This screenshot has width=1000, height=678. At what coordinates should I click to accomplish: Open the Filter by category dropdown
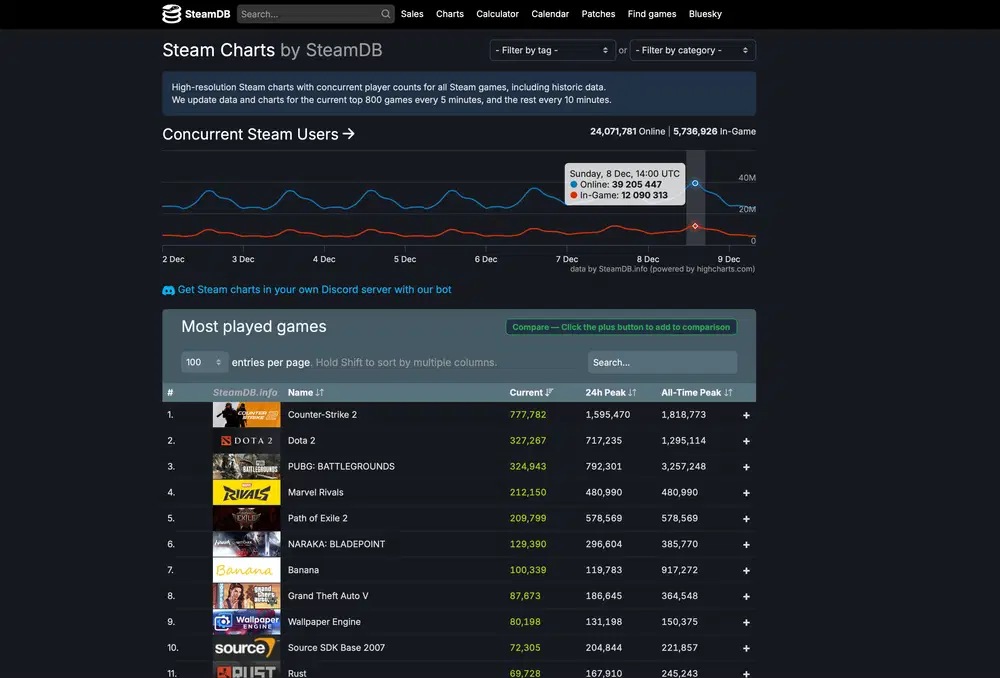point(693,50)
